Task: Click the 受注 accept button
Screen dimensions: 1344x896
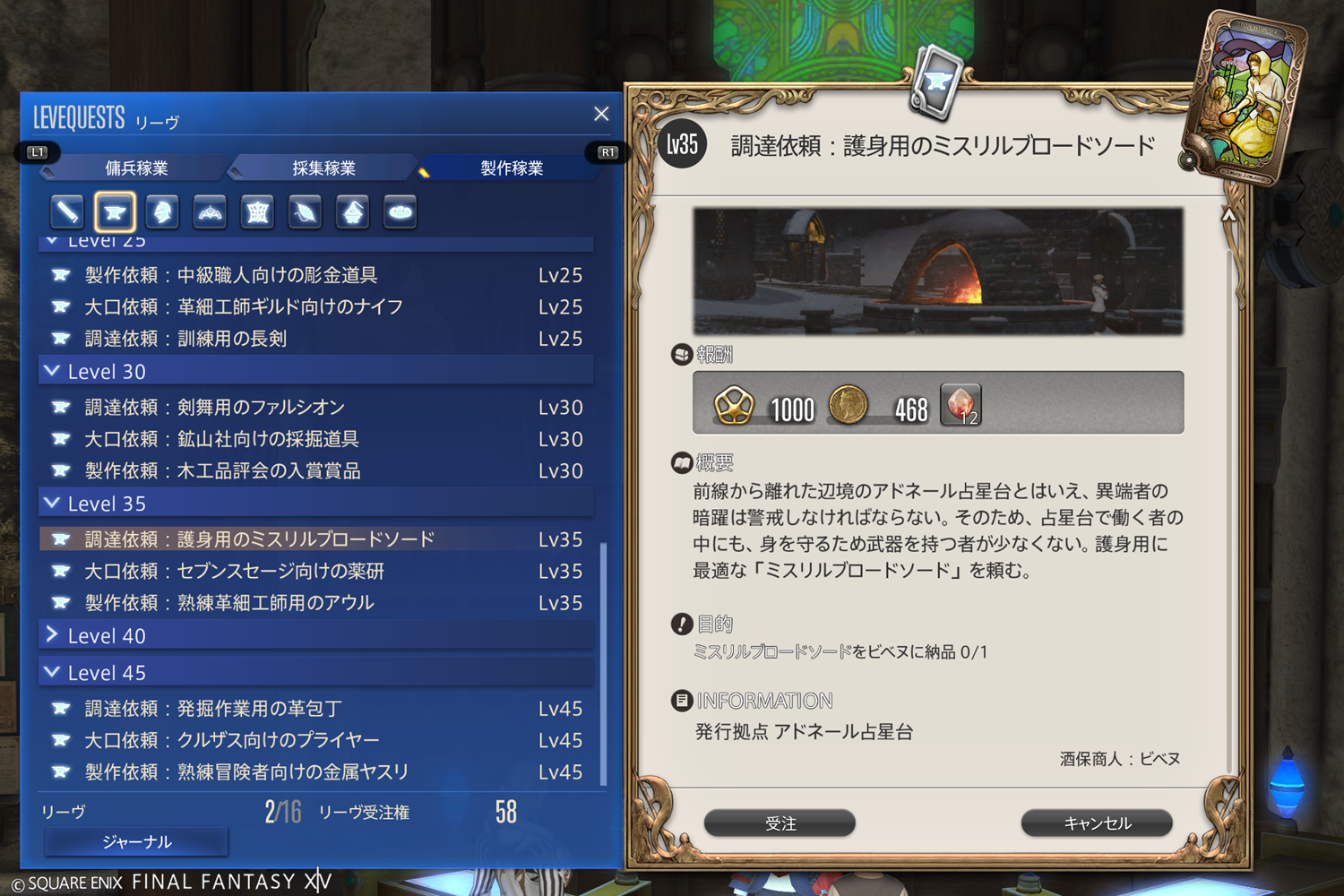Action: click(780, 823)
